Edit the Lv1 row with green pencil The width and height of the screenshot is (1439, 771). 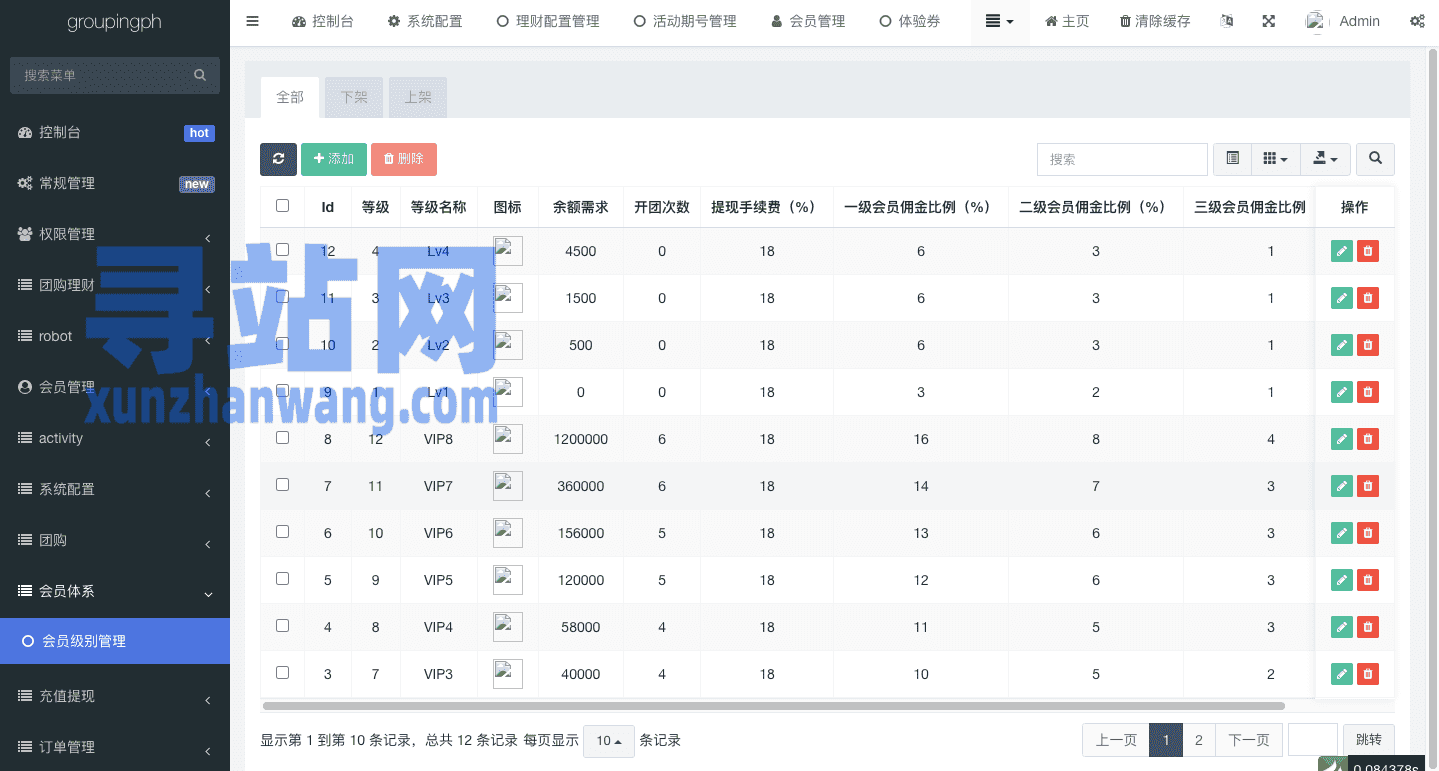pos(1342,392)
